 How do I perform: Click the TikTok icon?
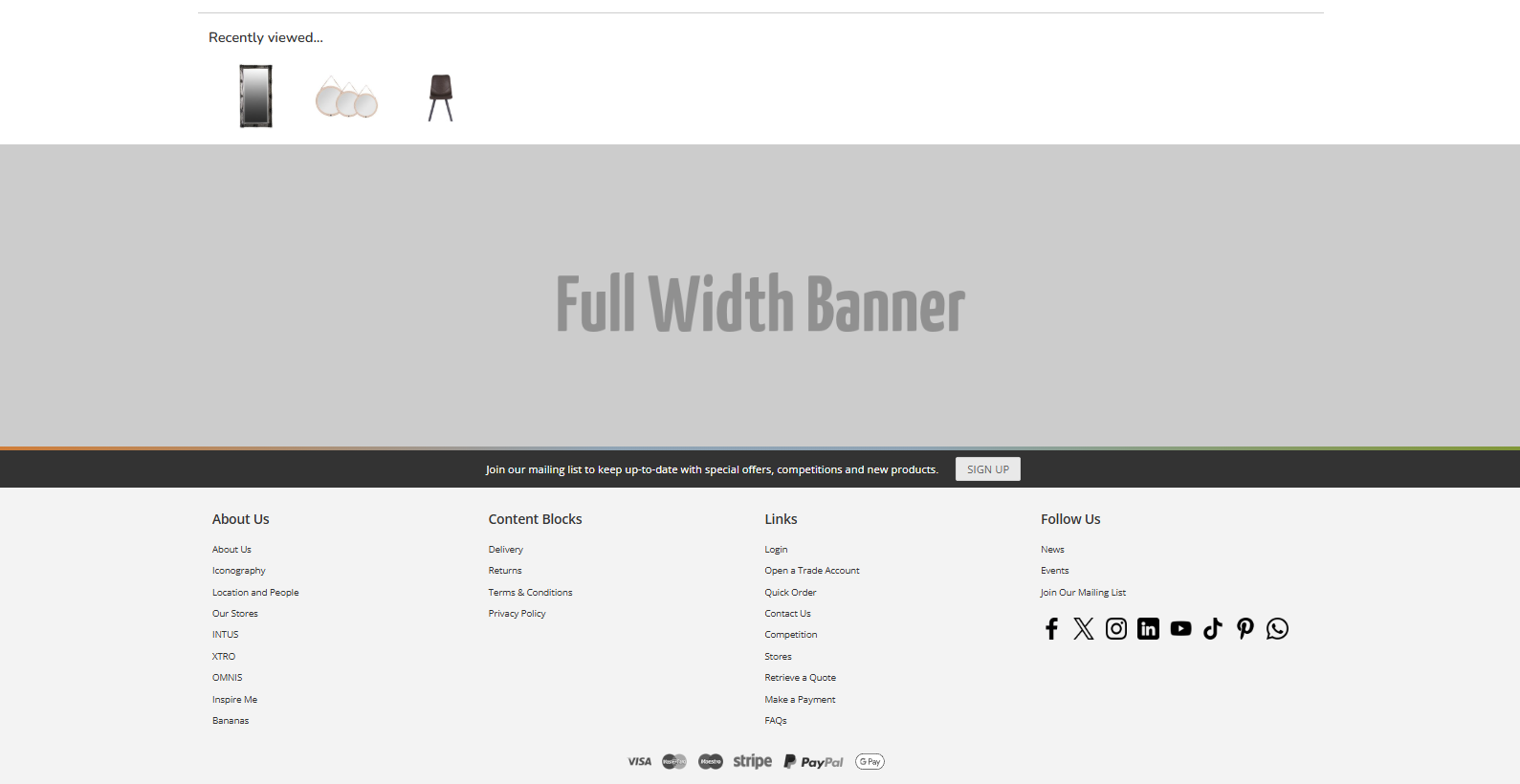coord(1213,628)
